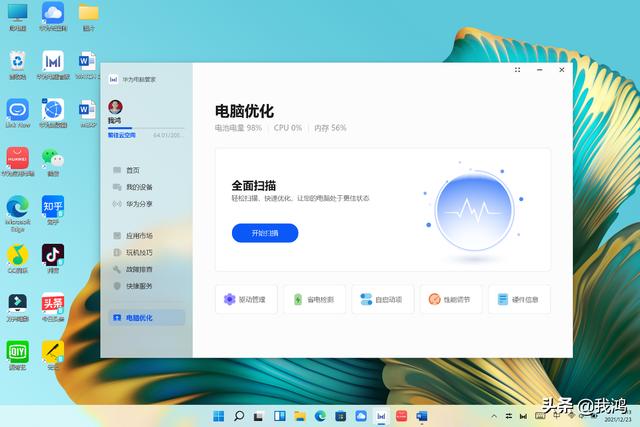Open 应用市场 app market in sidebar

click(138, 236)
